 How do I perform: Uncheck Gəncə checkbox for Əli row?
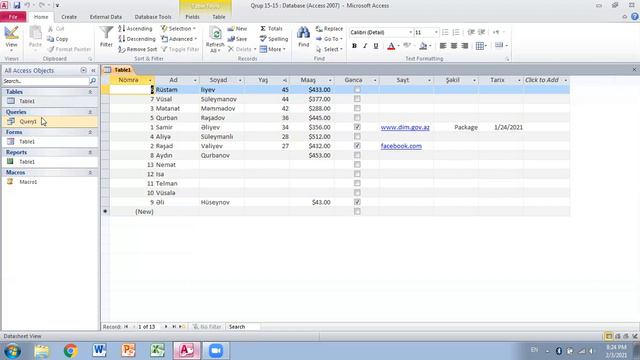pos(357,202)
